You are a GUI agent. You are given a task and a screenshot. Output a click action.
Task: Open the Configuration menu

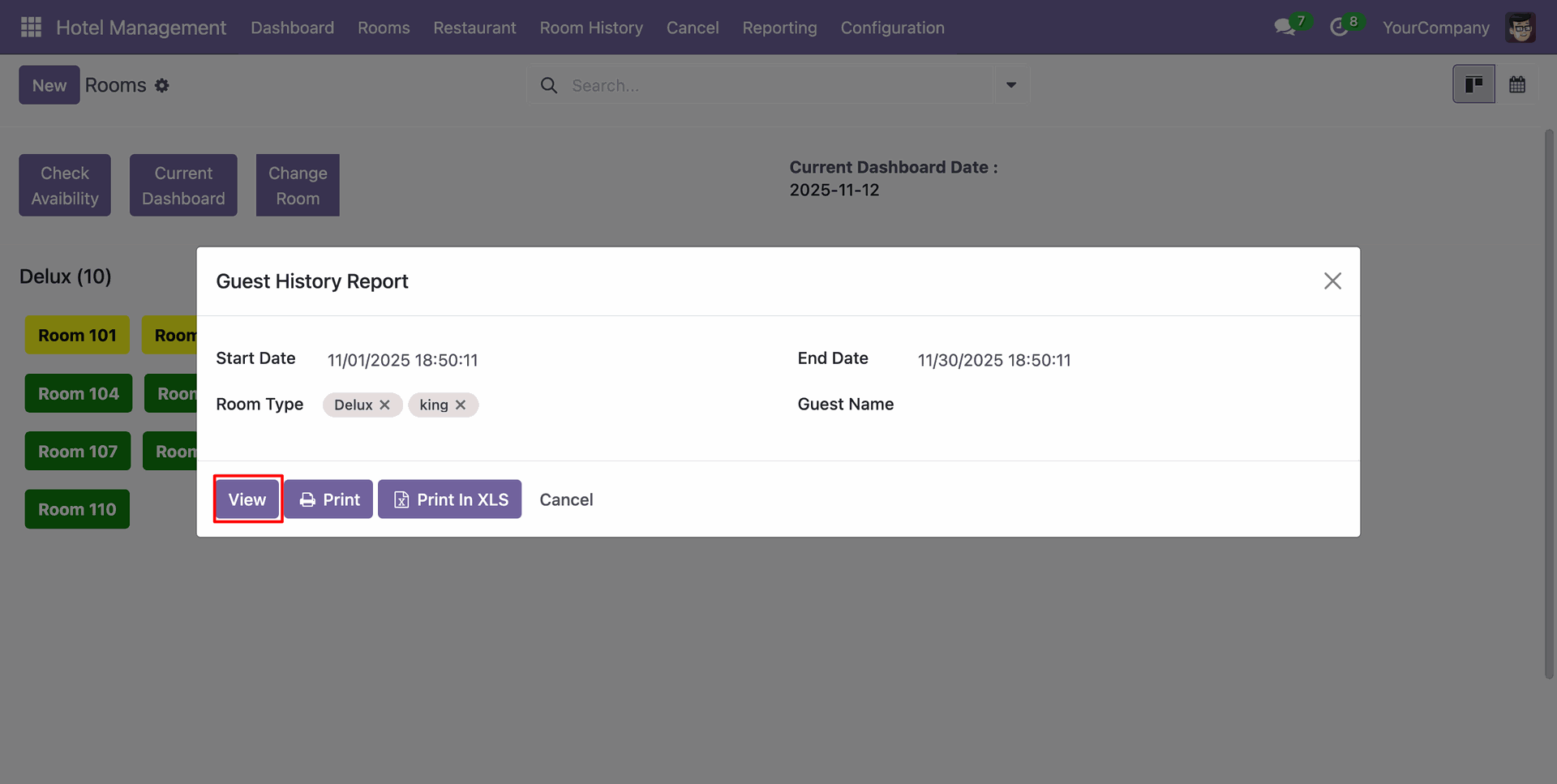(x=892, y=28)
